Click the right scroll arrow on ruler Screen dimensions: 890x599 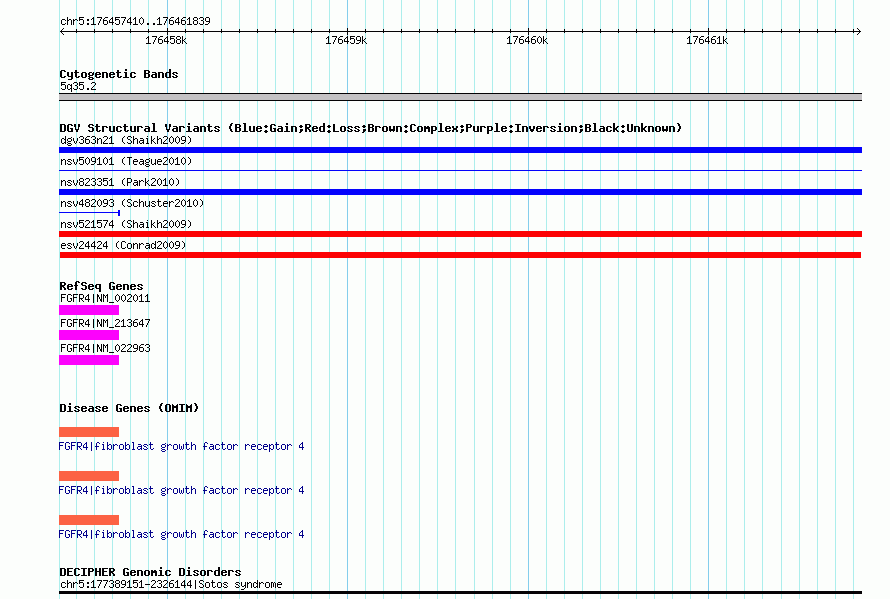pos(858,32)
